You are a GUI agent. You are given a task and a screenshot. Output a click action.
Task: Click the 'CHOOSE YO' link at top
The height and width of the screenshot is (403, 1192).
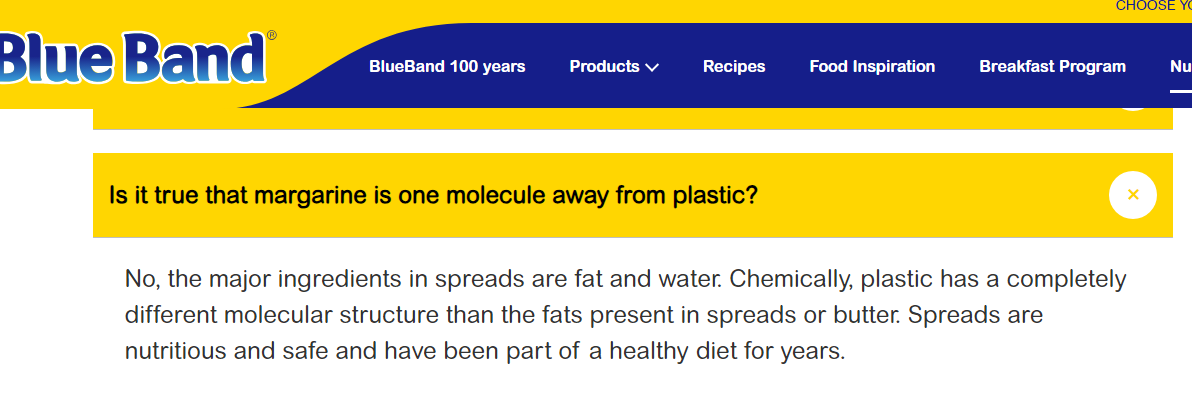1153,6
